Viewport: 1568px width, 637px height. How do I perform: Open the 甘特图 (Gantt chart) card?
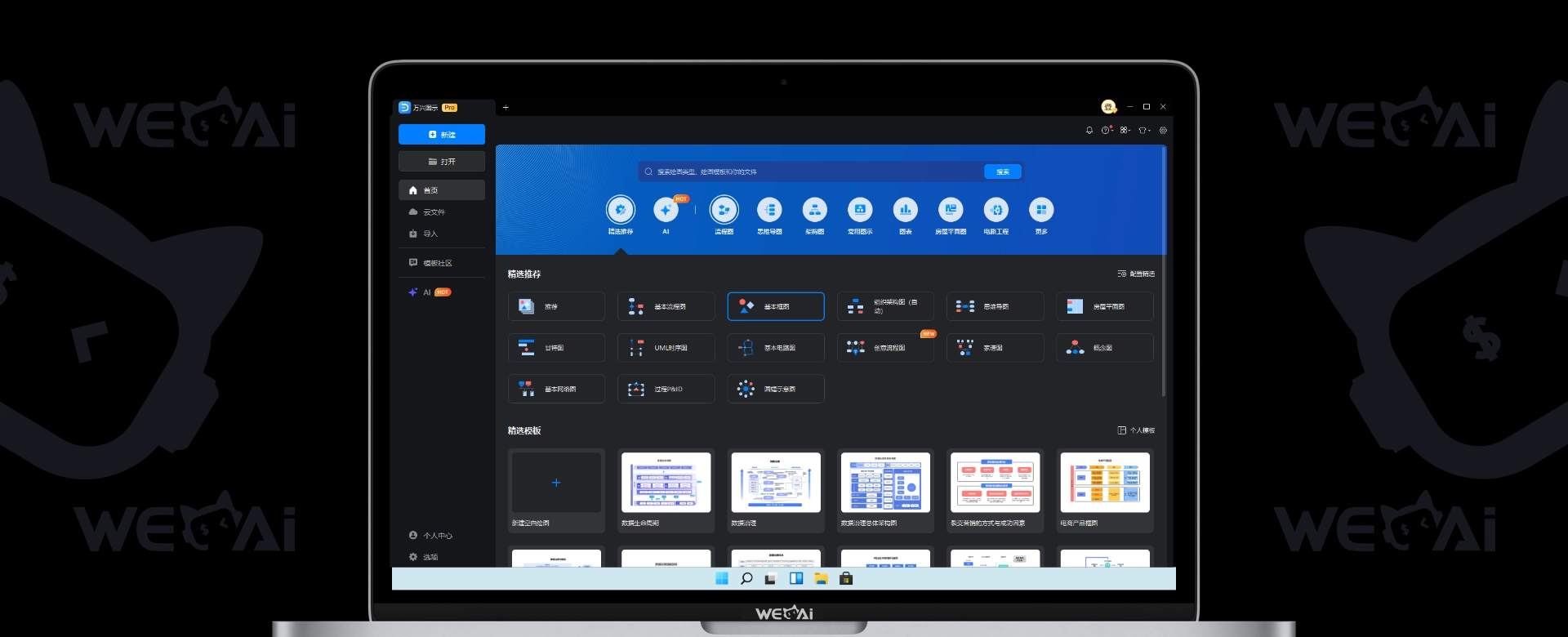click(x=556, y=348)
